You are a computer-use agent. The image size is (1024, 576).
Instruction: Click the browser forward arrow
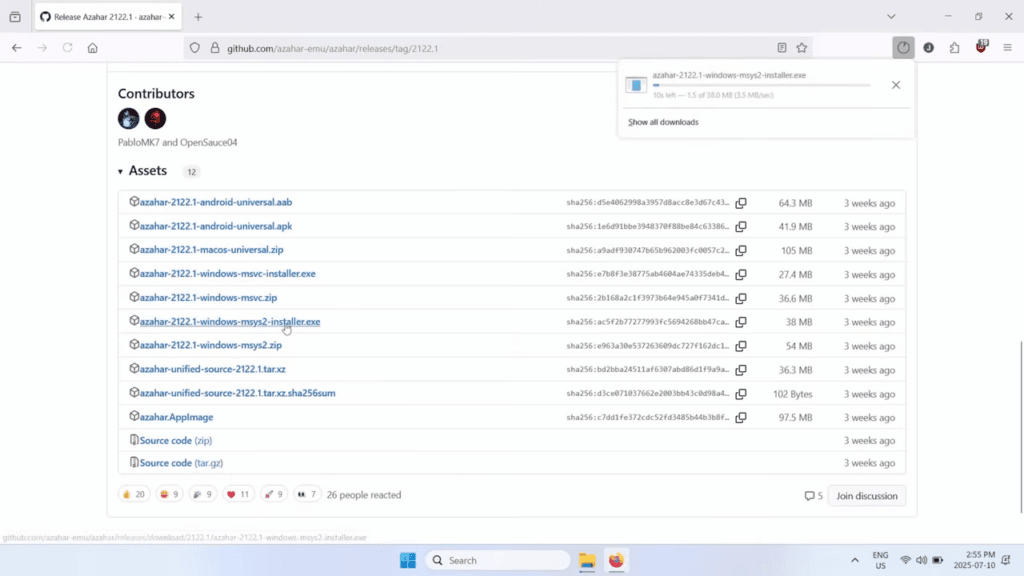coord(42,48)
